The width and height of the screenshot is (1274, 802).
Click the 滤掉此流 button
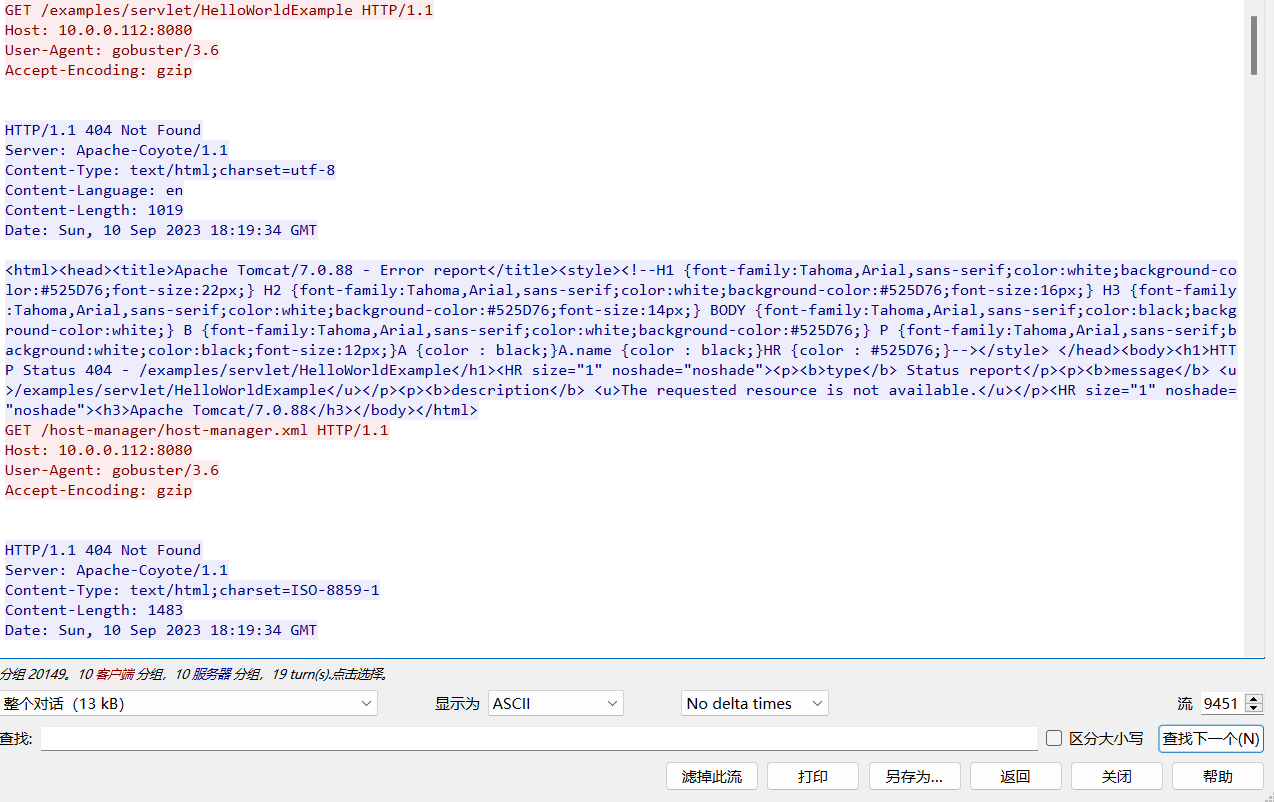[x=712, y=776]
